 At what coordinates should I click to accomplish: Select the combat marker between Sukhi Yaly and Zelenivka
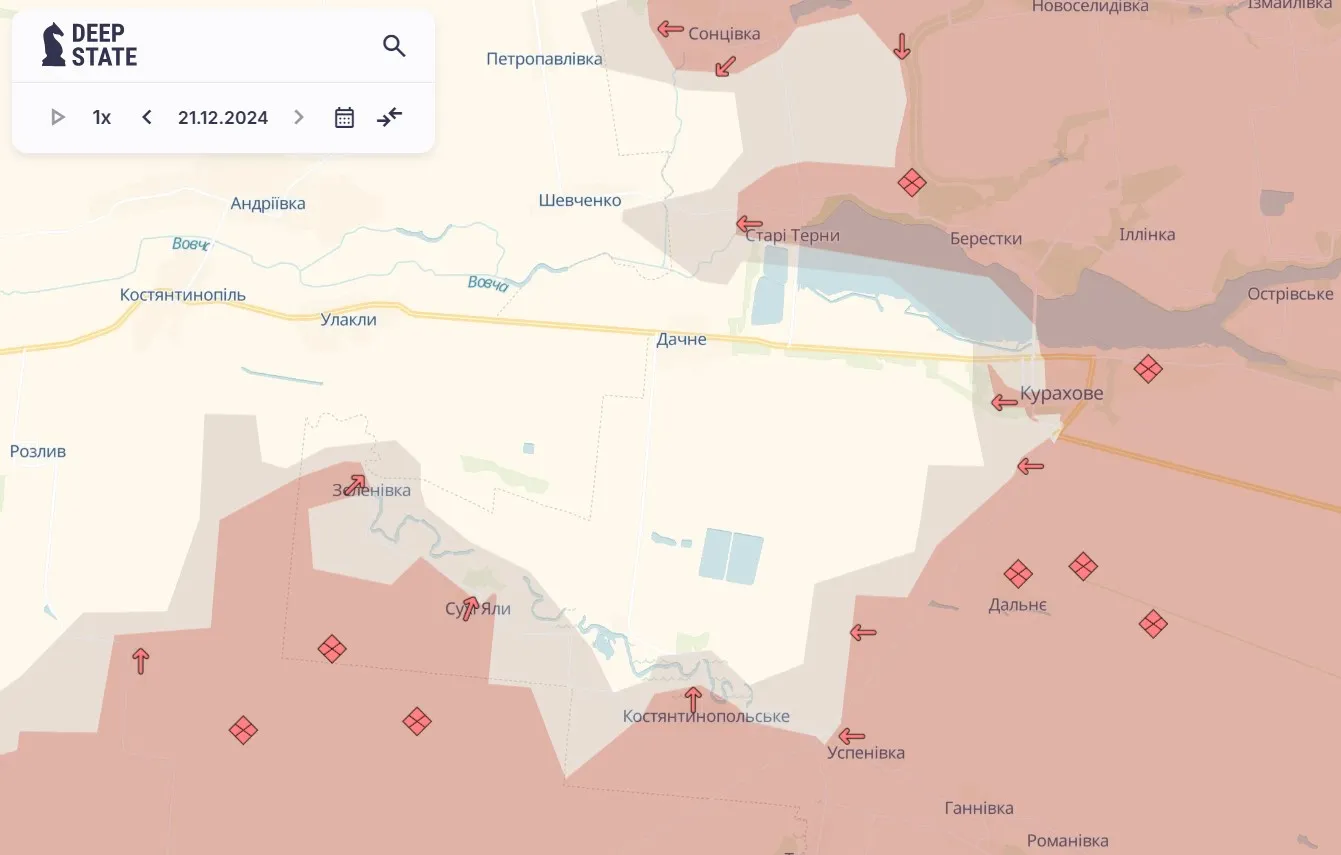(331, 649)
